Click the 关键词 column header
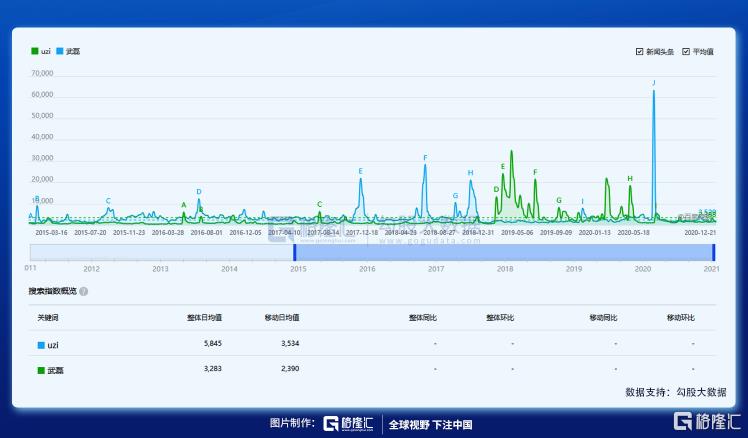Screen dimensions: 748x438 pos(48,317)
